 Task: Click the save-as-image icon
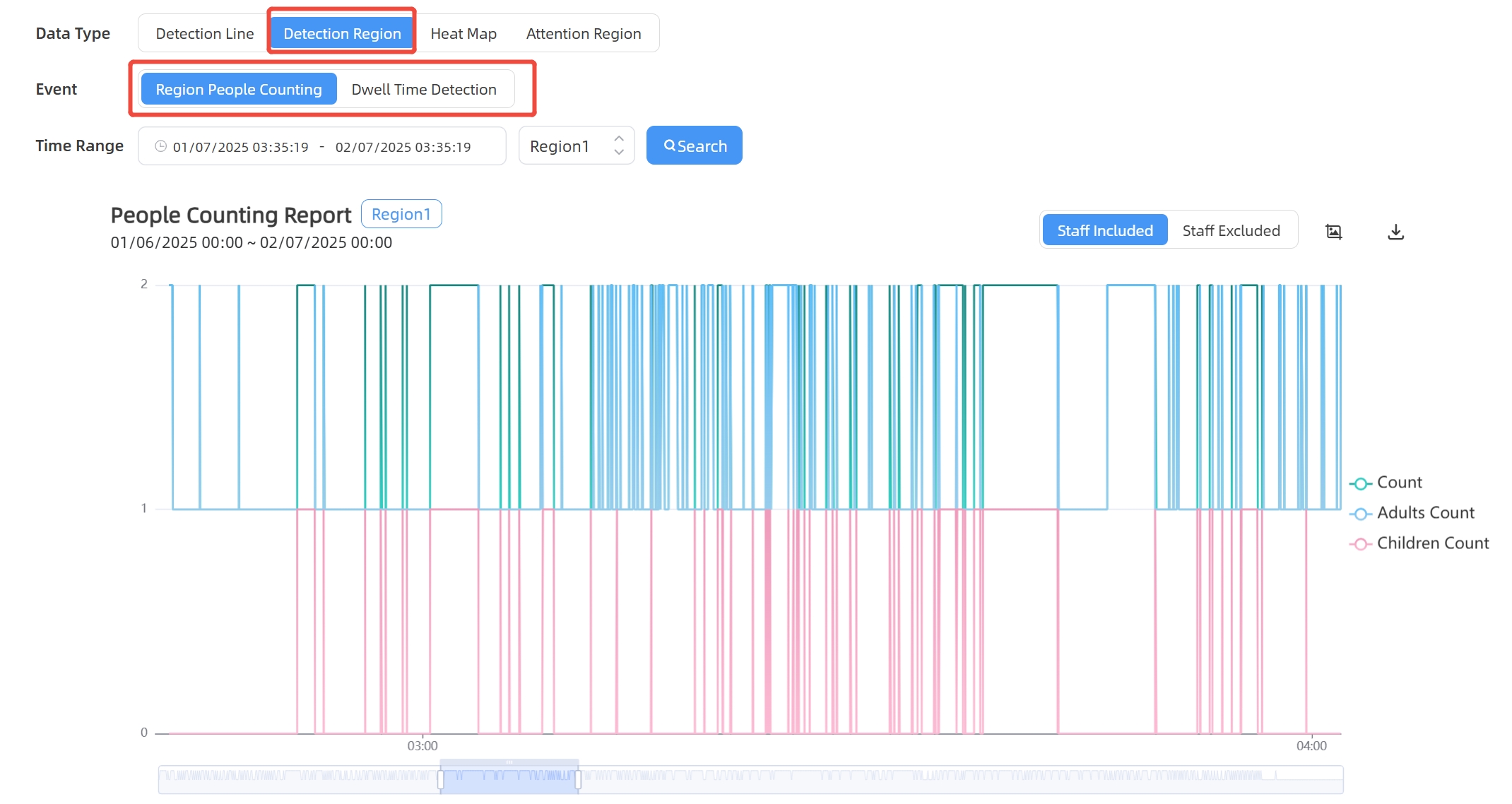pos(1333,232)
